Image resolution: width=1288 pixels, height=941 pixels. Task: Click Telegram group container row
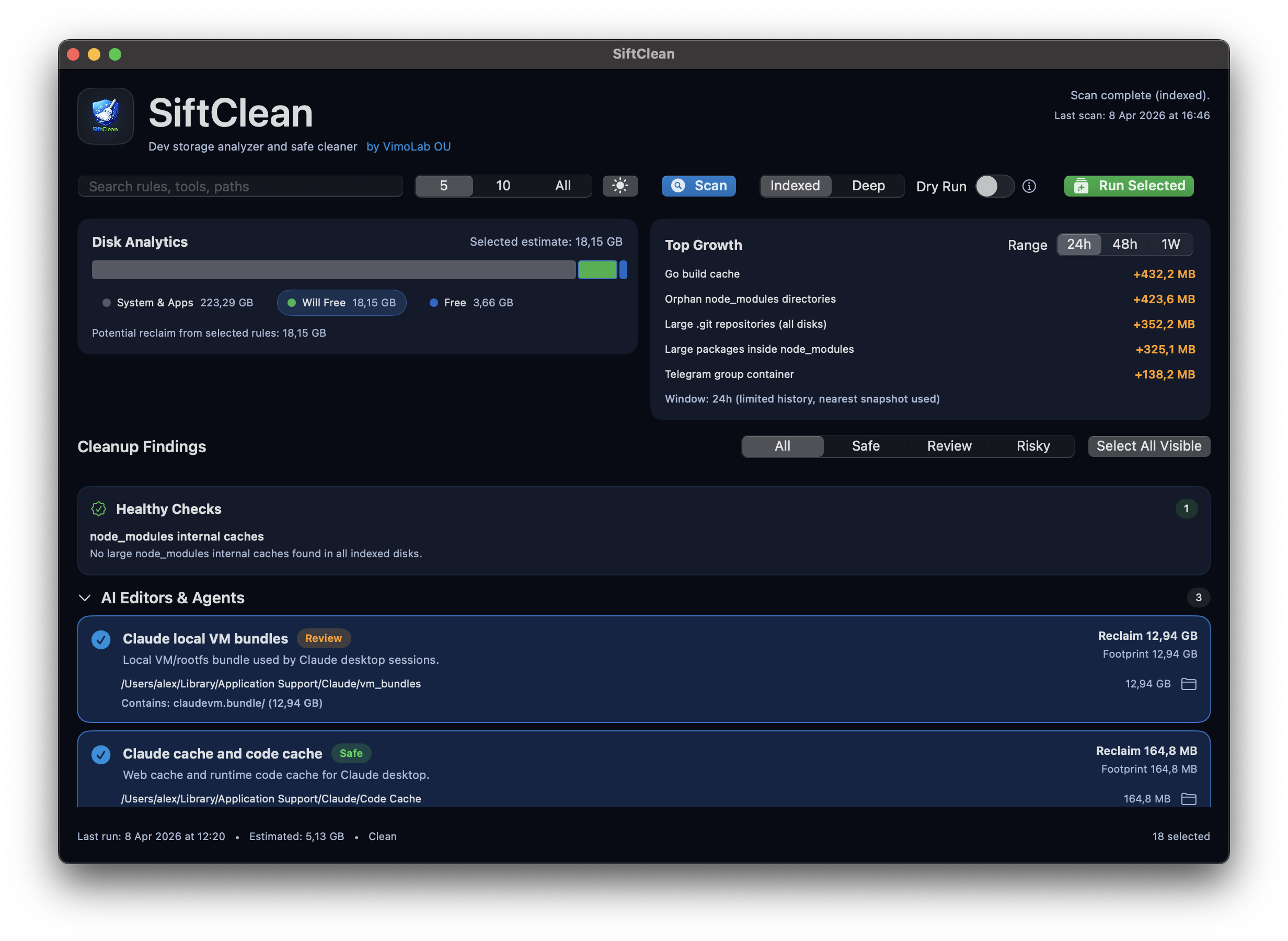[x=930, y=374]
